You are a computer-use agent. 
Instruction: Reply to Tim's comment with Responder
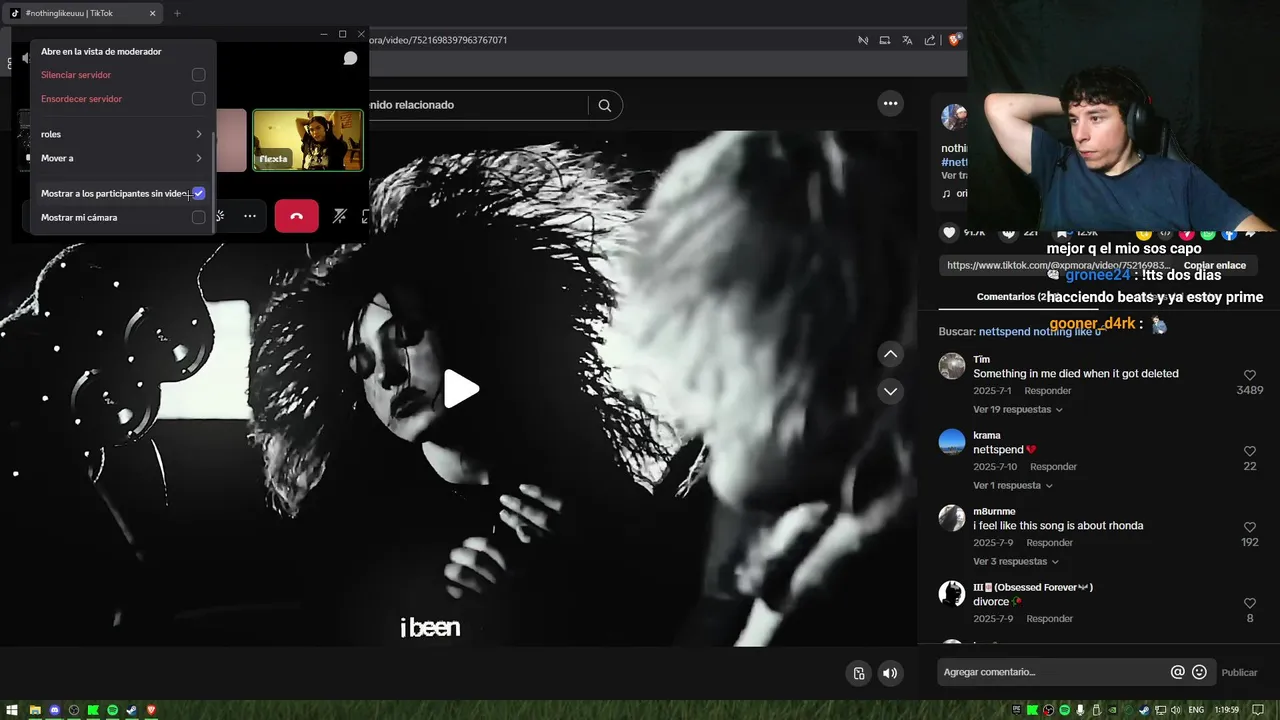point(1047,390)
